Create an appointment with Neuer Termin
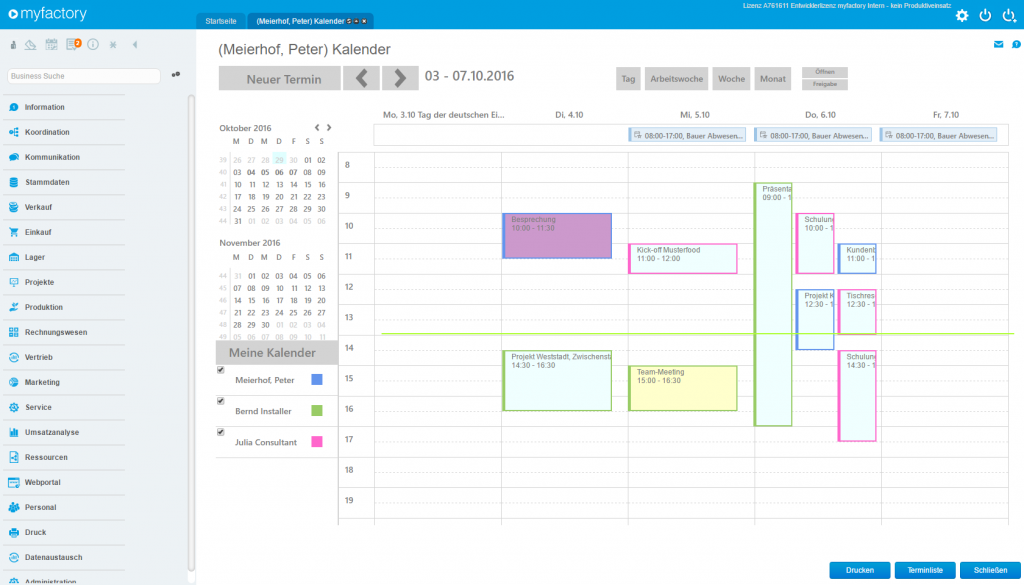Viewport: 1024px width, 585px height. click(280, 78)
